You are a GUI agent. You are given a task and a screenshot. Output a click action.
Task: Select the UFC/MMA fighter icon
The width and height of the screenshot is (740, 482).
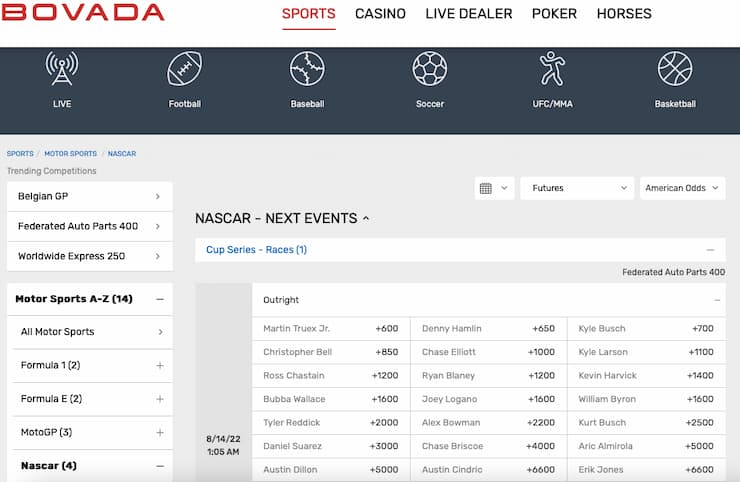tap(553, 69)
